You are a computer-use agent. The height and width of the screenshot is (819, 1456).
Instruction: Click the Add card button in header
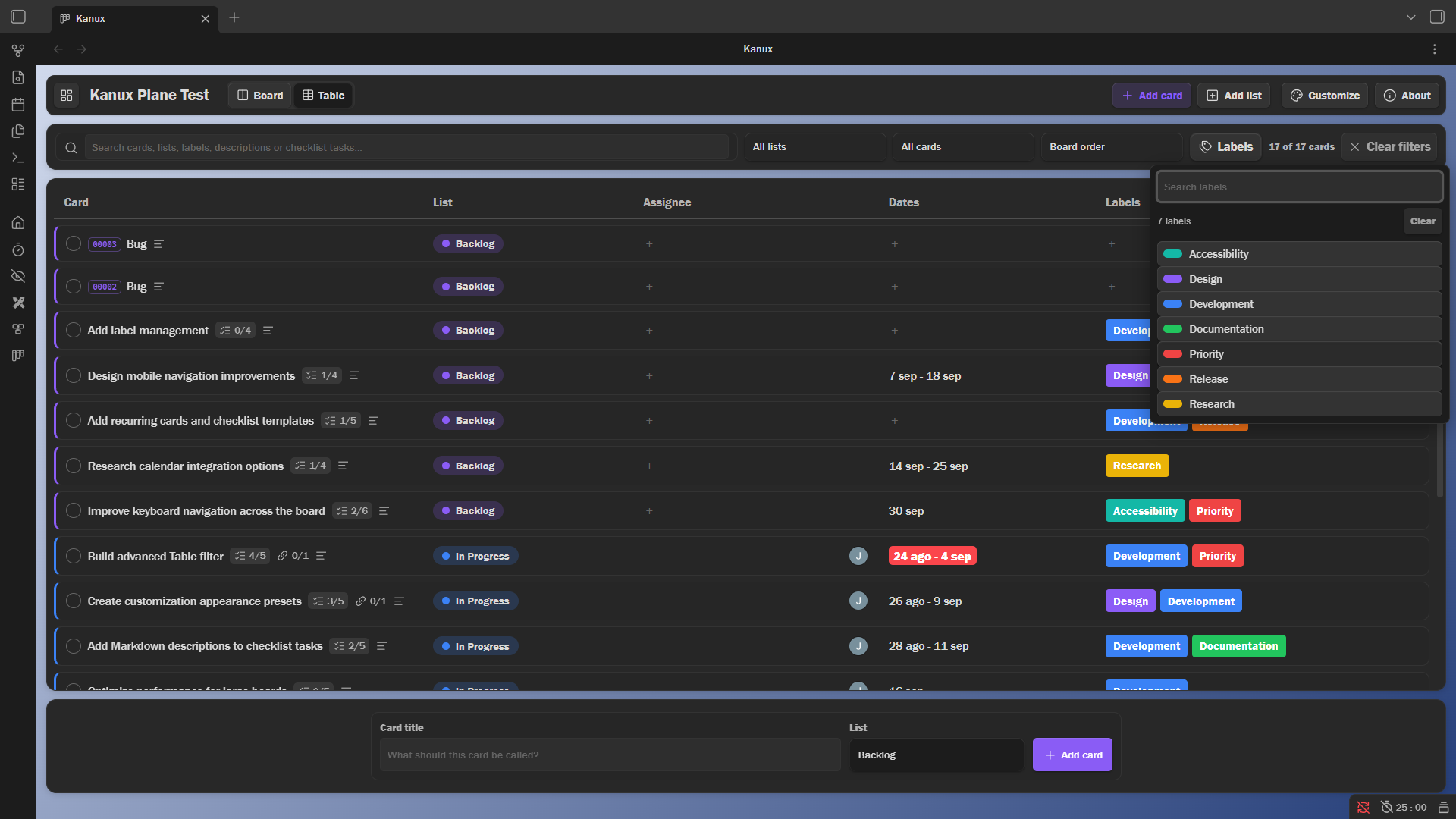click(x=1152, y=96)
